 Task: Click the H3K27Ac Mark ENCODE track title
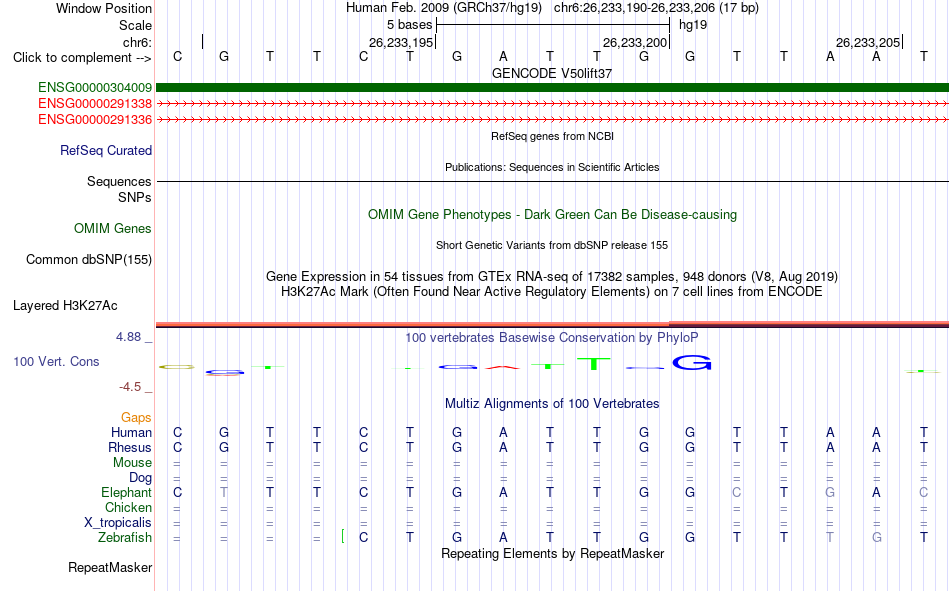coord(552,292)
